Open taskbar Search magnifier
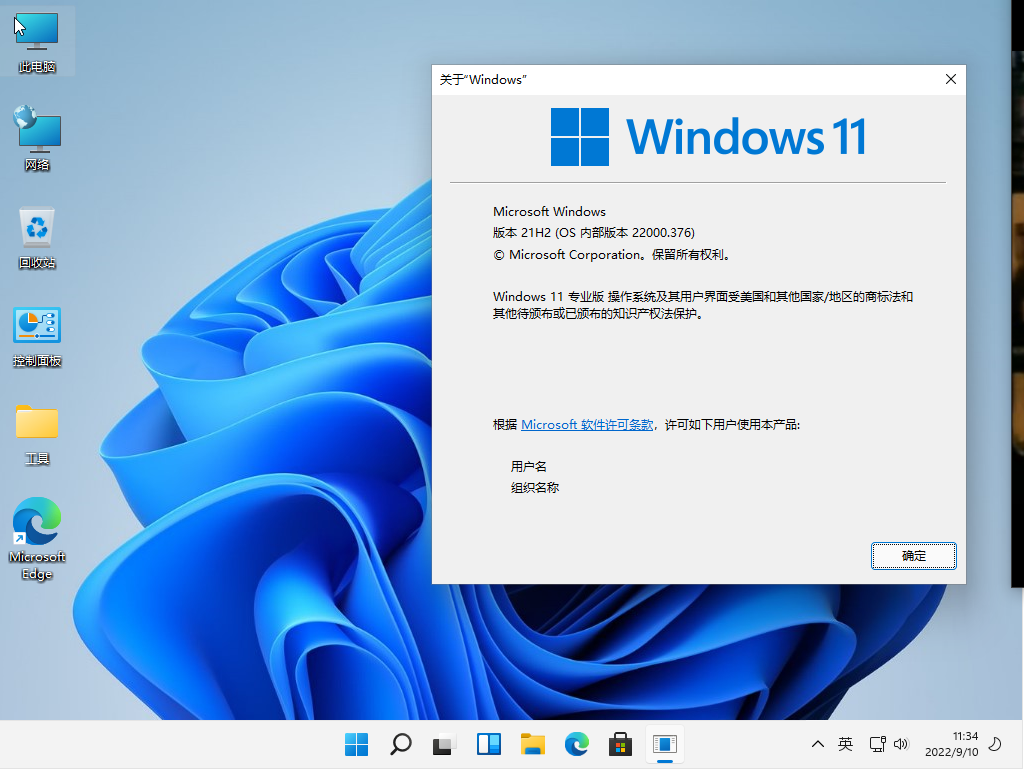The width and height of the screenshot is (1024, 770). [x=400, y=744]
